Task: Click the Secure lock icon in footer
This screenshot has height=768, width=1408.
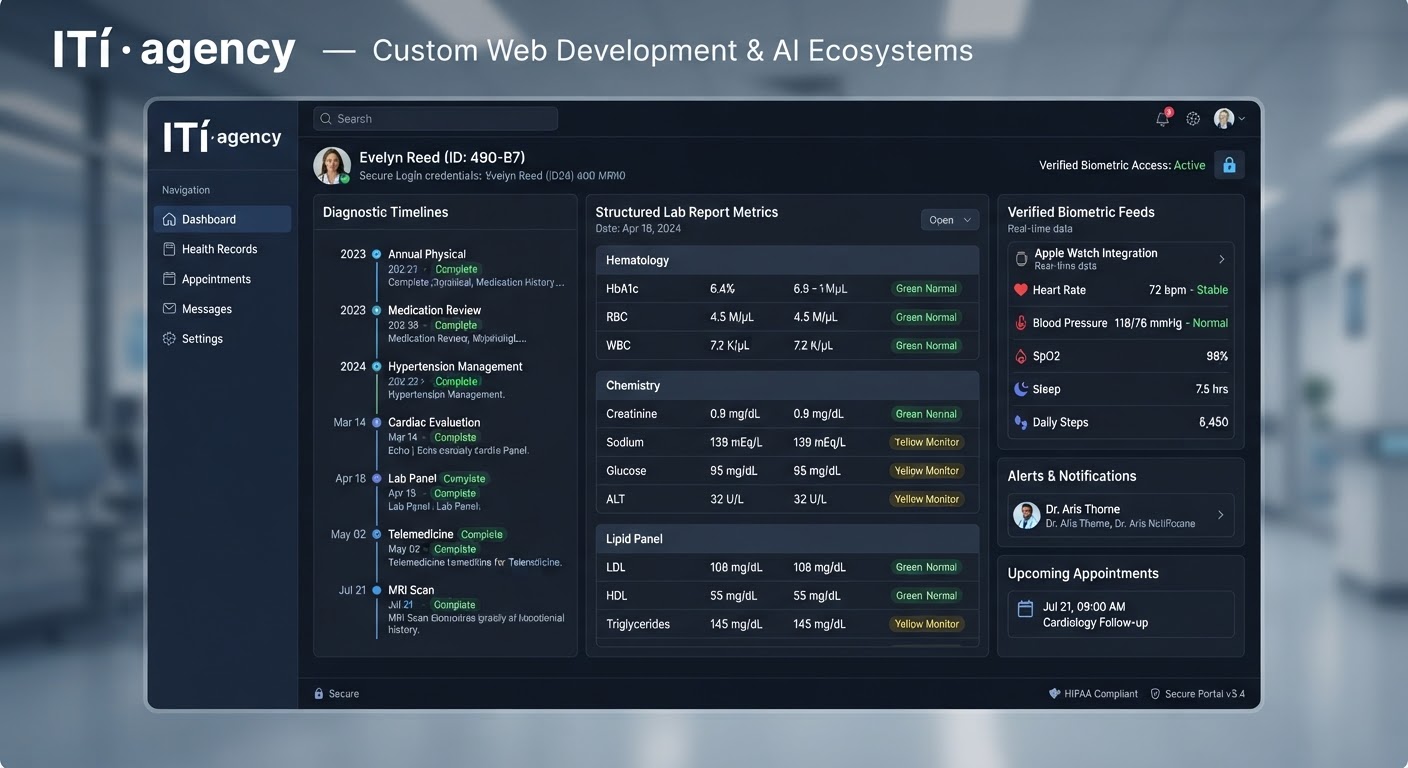Action: [x=319, y=693]
